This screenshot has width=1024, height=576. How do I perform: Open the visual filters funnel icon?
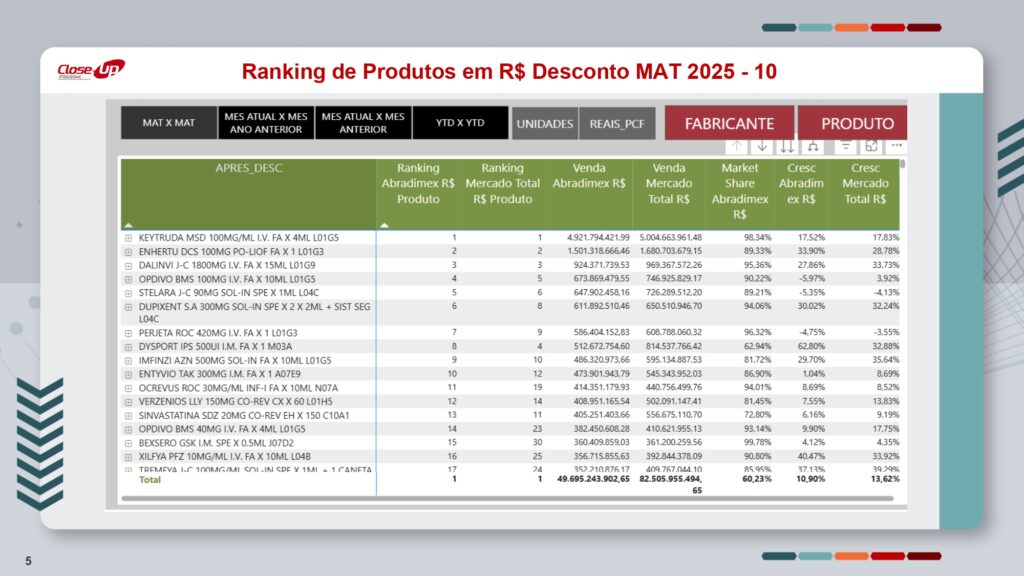click(844, 146)
